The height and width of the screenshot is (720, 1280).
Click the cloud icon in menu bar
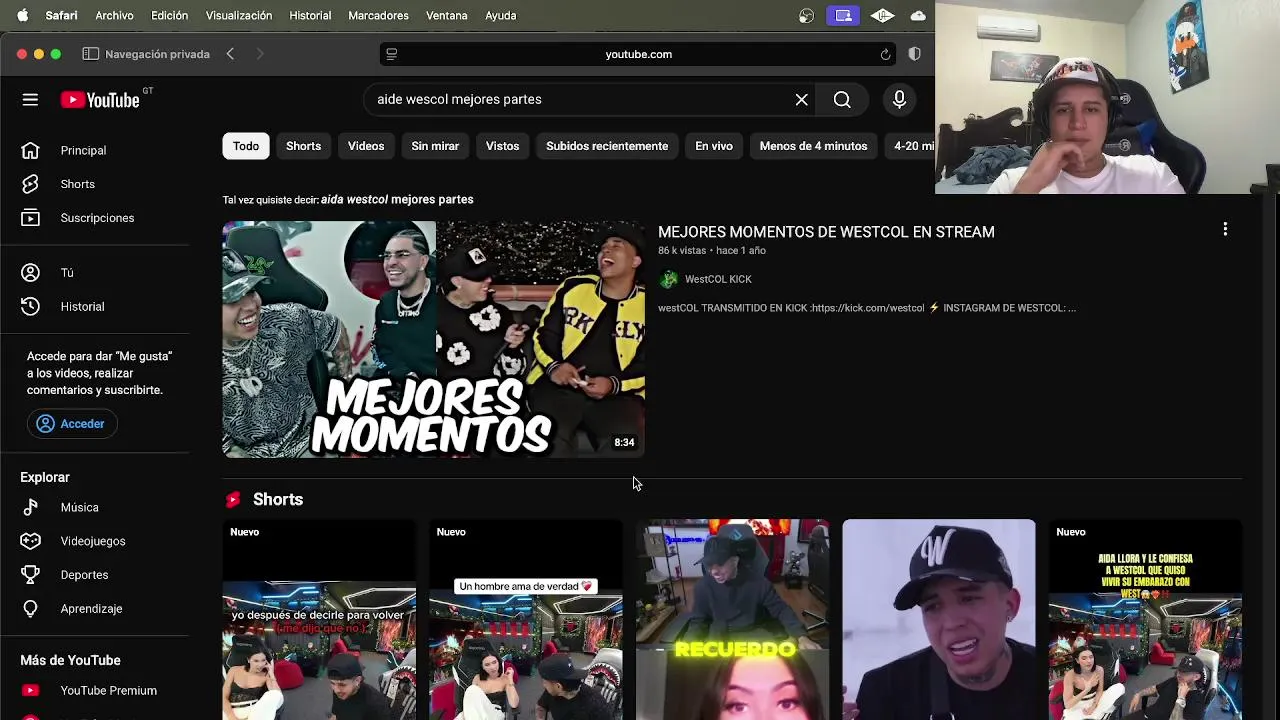(x=918, y=15)
